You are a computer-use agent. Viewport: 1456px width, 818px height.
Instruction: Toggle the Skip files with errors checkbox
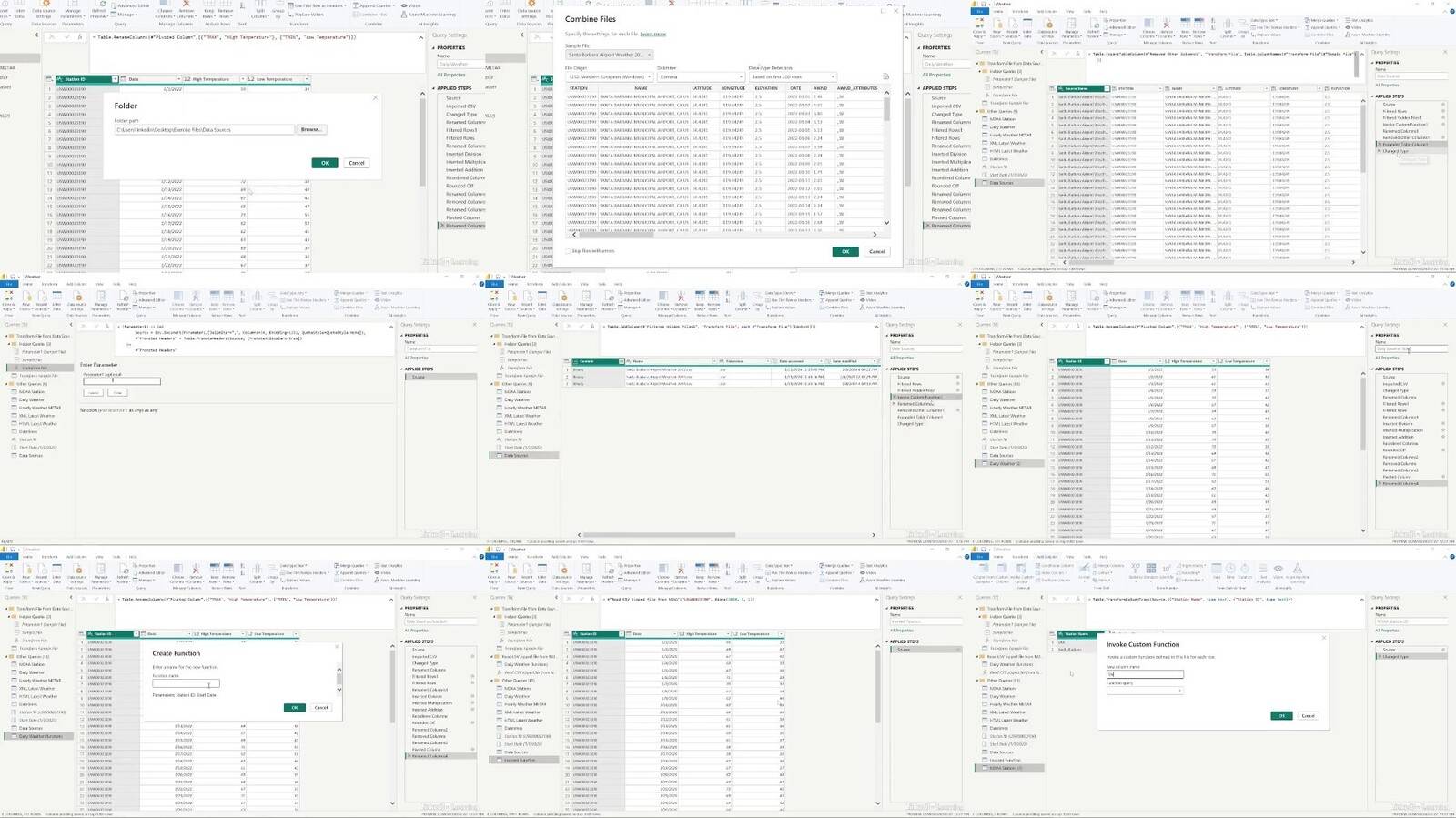[568, 251]
